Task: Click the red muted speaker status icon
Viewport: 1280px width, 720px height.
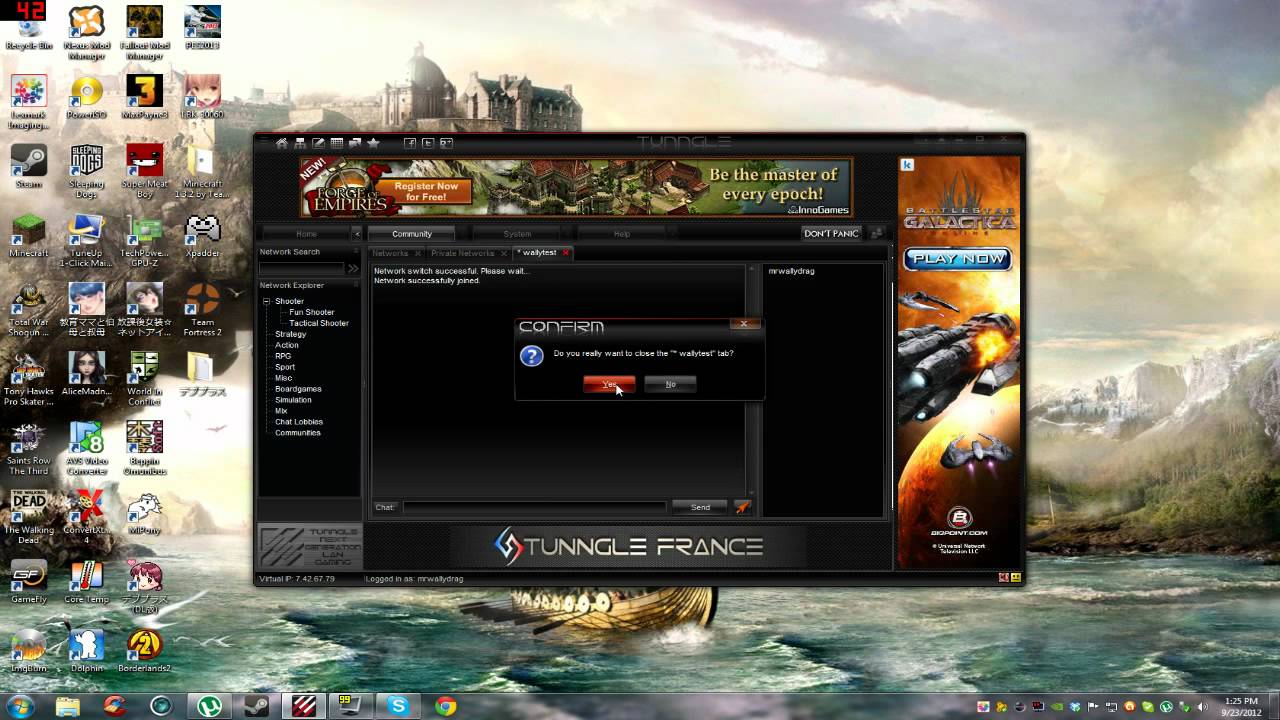Action: pos(1004,577)
